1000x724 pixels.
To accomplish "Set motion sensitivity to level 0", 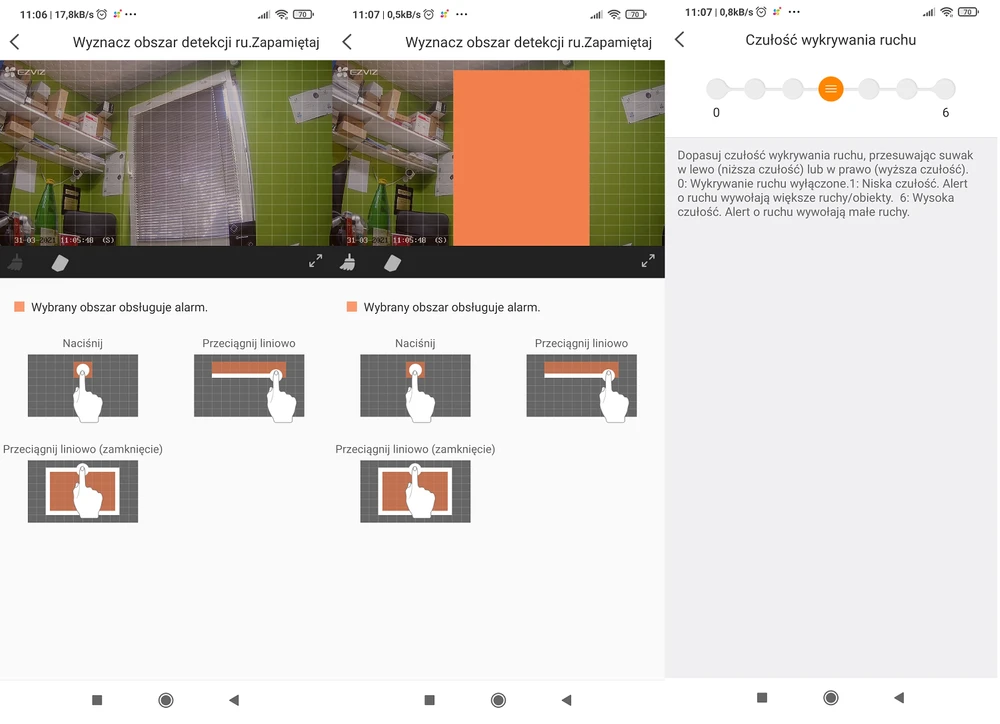I will [x=717, y=89].
